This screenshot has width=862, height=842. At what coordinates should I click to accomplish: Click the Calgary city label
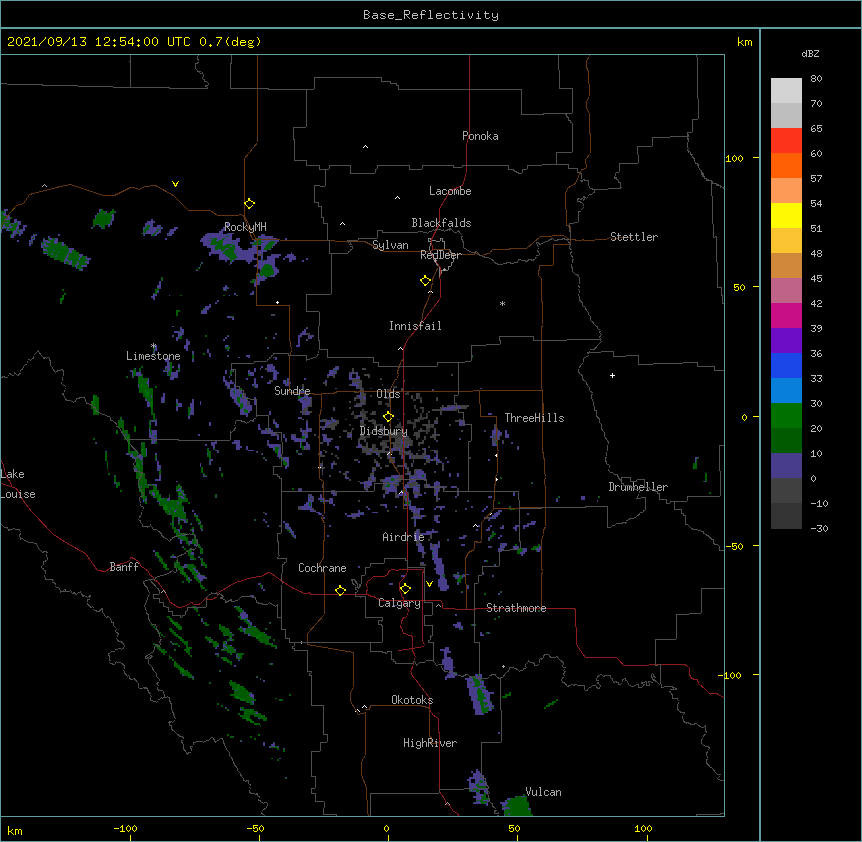click(399, 603)
